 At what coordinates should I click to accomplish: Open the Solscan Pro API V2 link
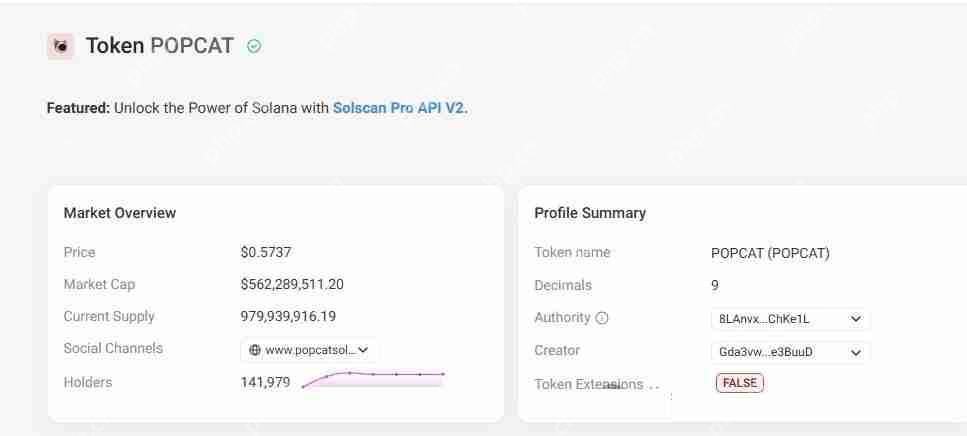tap(398, 108)
